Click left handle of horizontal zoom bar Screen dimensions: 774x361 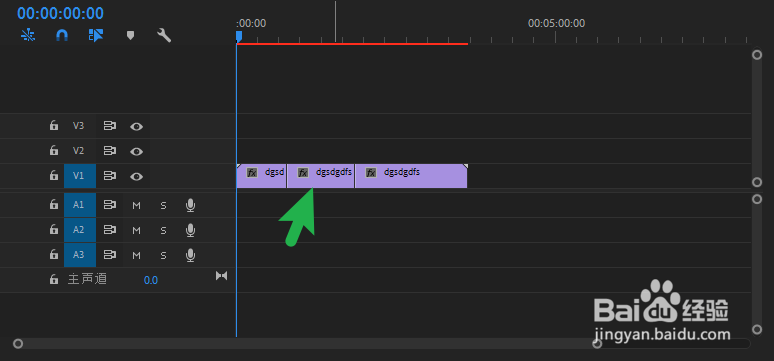(18, 343)
